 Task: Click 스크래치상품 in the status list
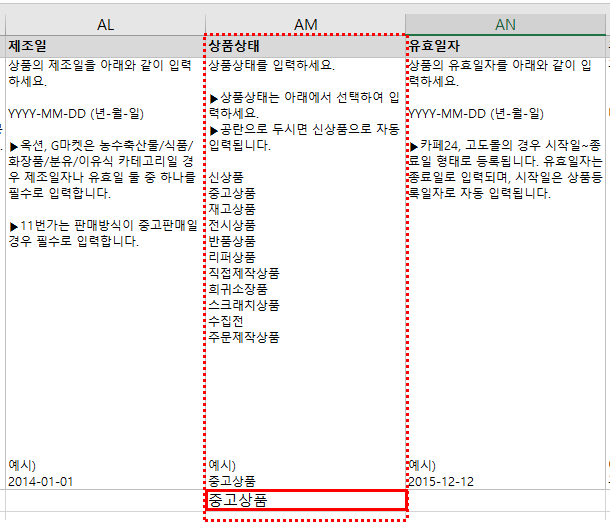[x=244, y=305]
